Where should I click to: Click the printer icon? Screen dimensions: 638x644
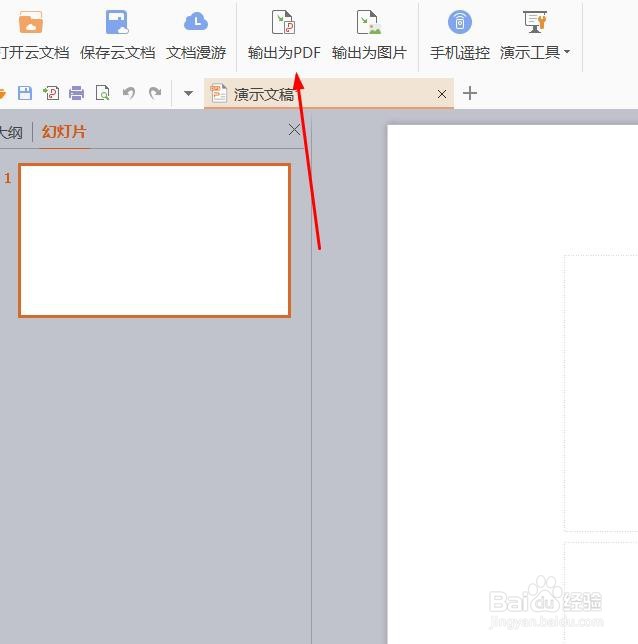[x=76, y=93]
